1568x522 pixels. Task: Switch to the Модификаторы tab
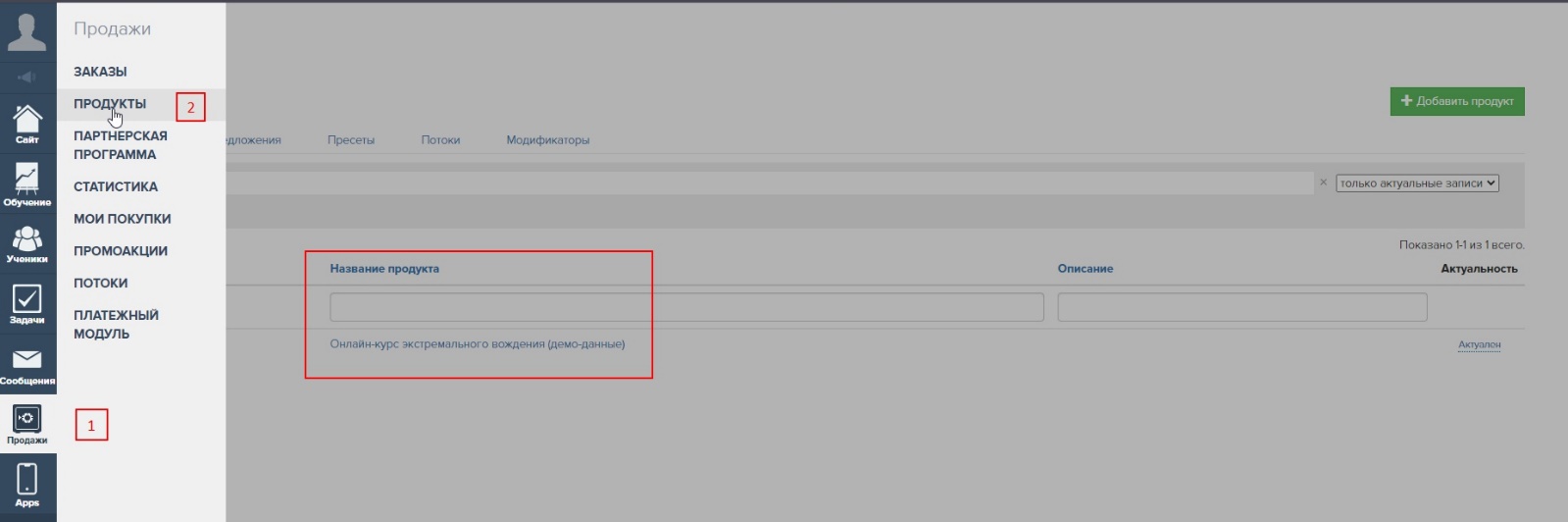click(x=547, y=140)
